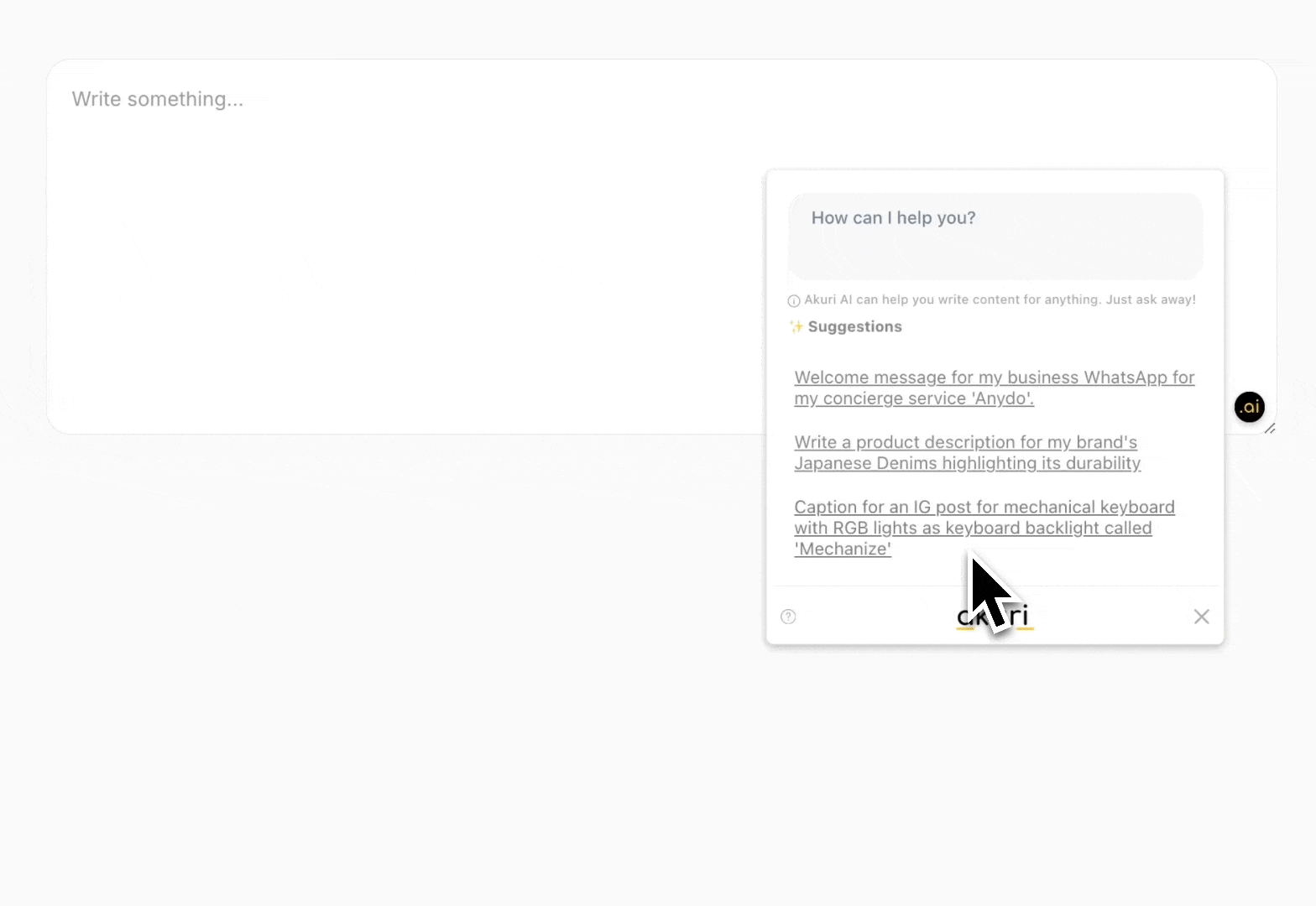Image resolution: width=1316 pixels, height=906 pixels.
Task: Click the black .ai assistant button
Action: coord(1249,407)
